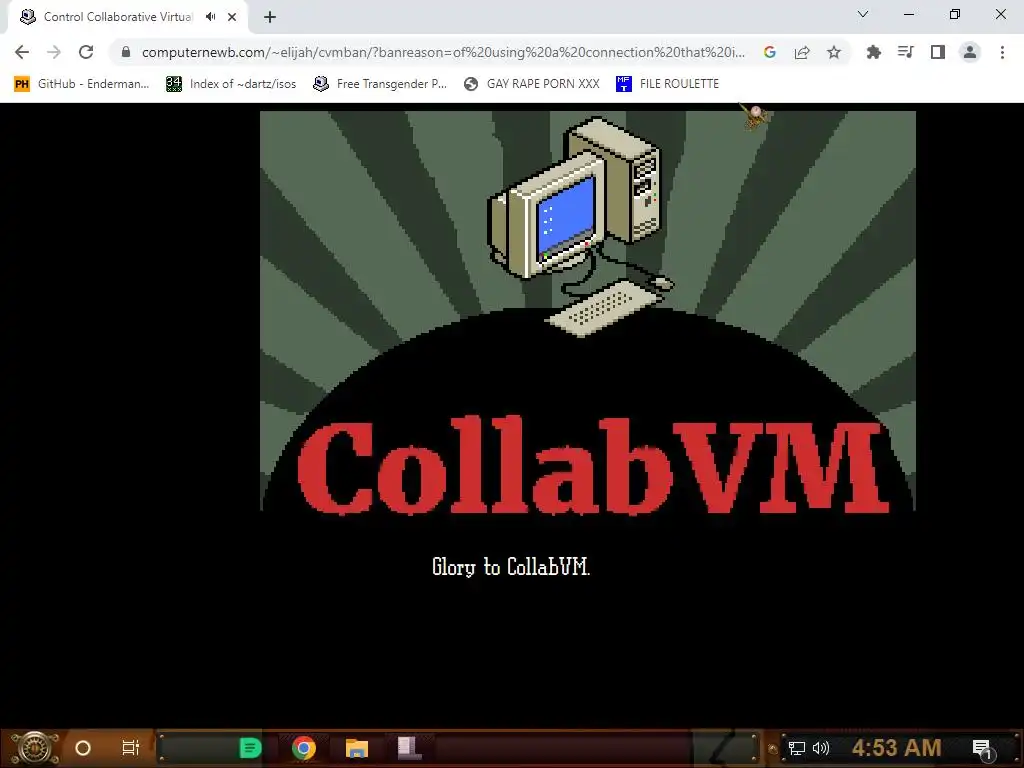
Task: Open File Explorer from the taskbar
Action: [357, 748]
